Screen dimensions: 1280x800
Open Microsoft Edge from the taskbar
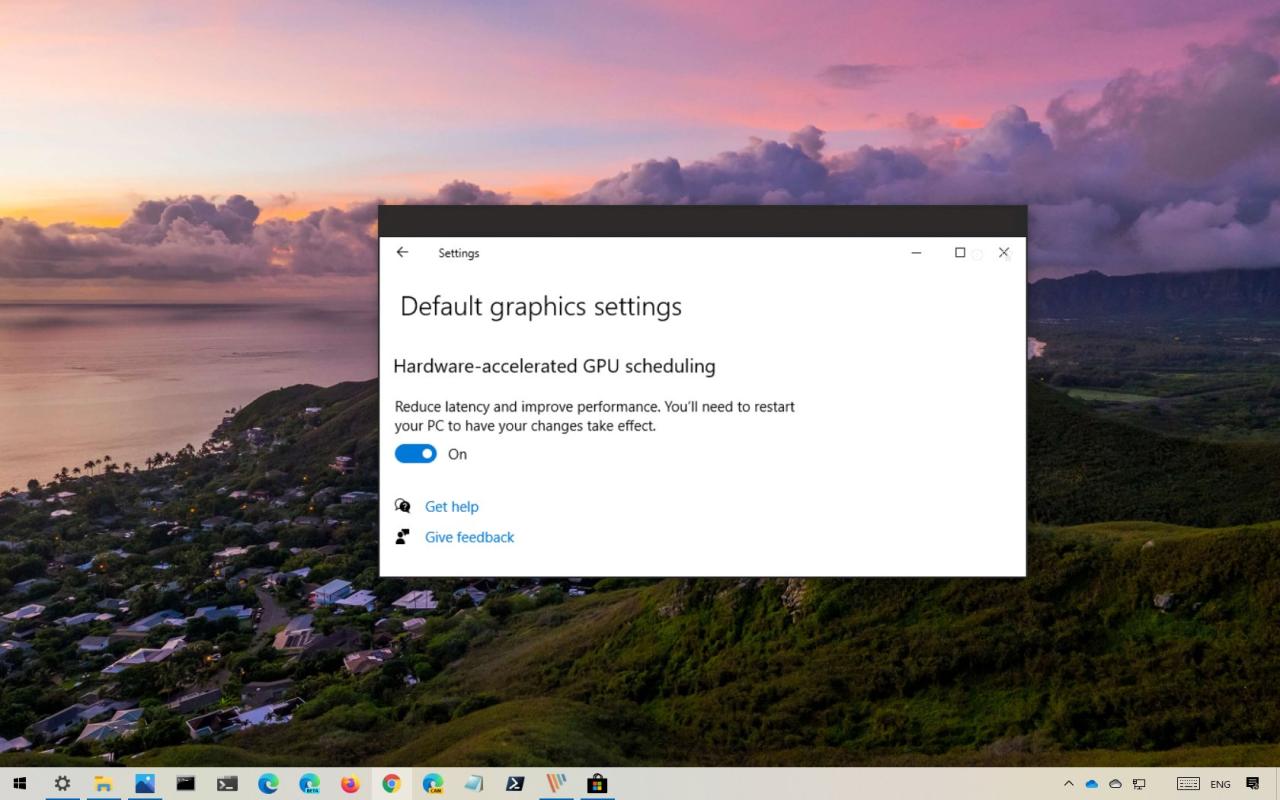[x=267, y=783]
